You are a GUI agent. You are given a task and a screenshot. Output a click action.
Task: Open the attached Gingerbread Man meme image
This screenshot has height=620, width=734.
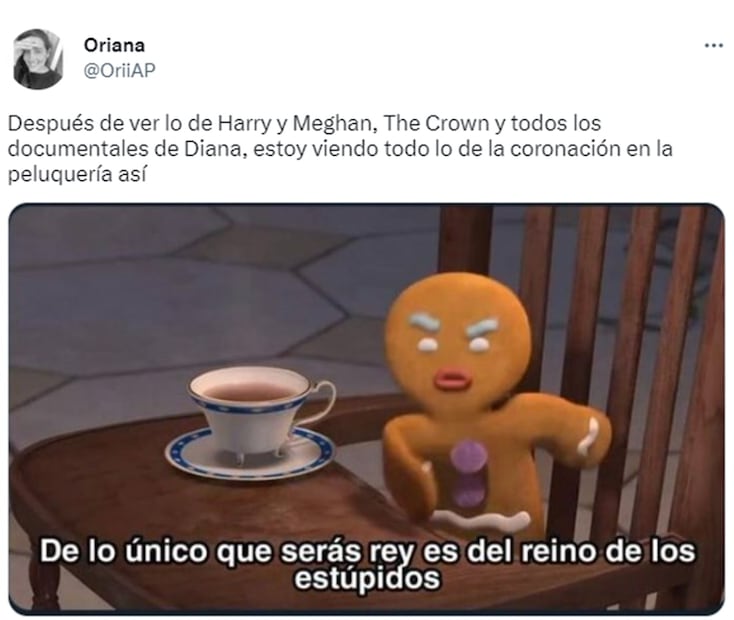pyautogui.click(x=367, y=409)
